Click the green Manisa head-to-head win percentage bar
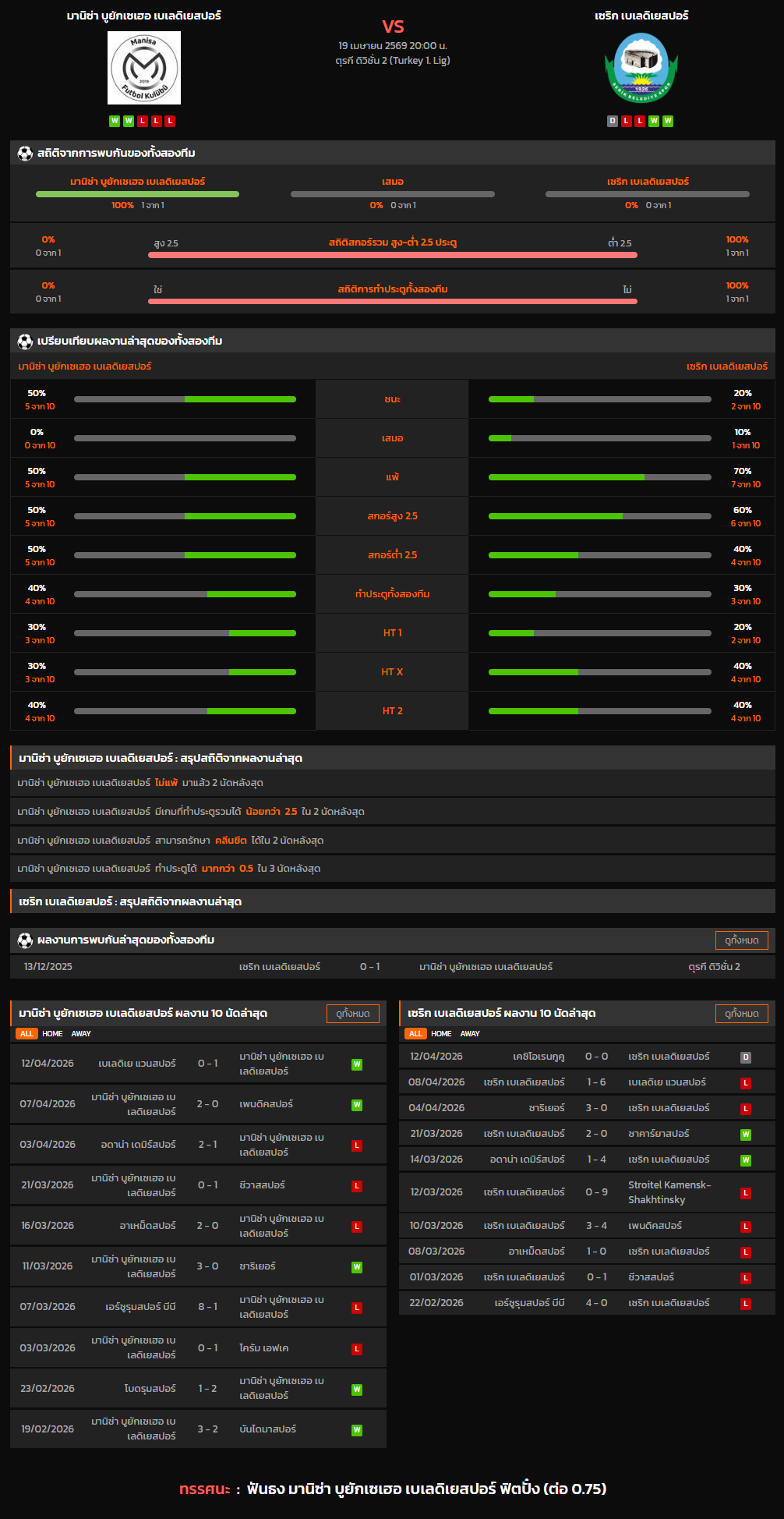The height and width of the screenshot is (1519, 784). tap(137, 194)
